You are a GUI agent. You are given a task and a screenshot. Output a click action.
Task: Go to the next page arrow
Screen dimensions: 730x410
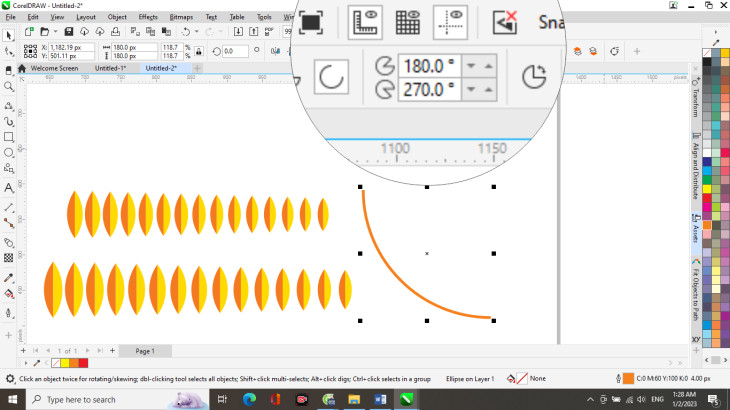point(88,350)
